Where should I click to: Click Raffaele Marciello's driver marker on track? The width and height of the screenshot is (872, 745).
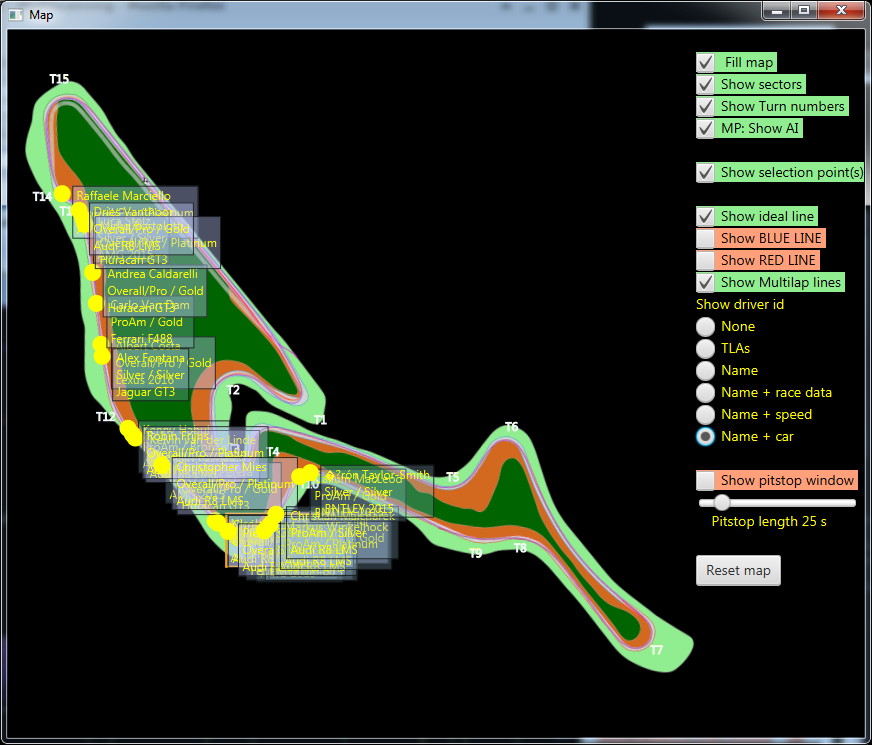pos(62,193)
